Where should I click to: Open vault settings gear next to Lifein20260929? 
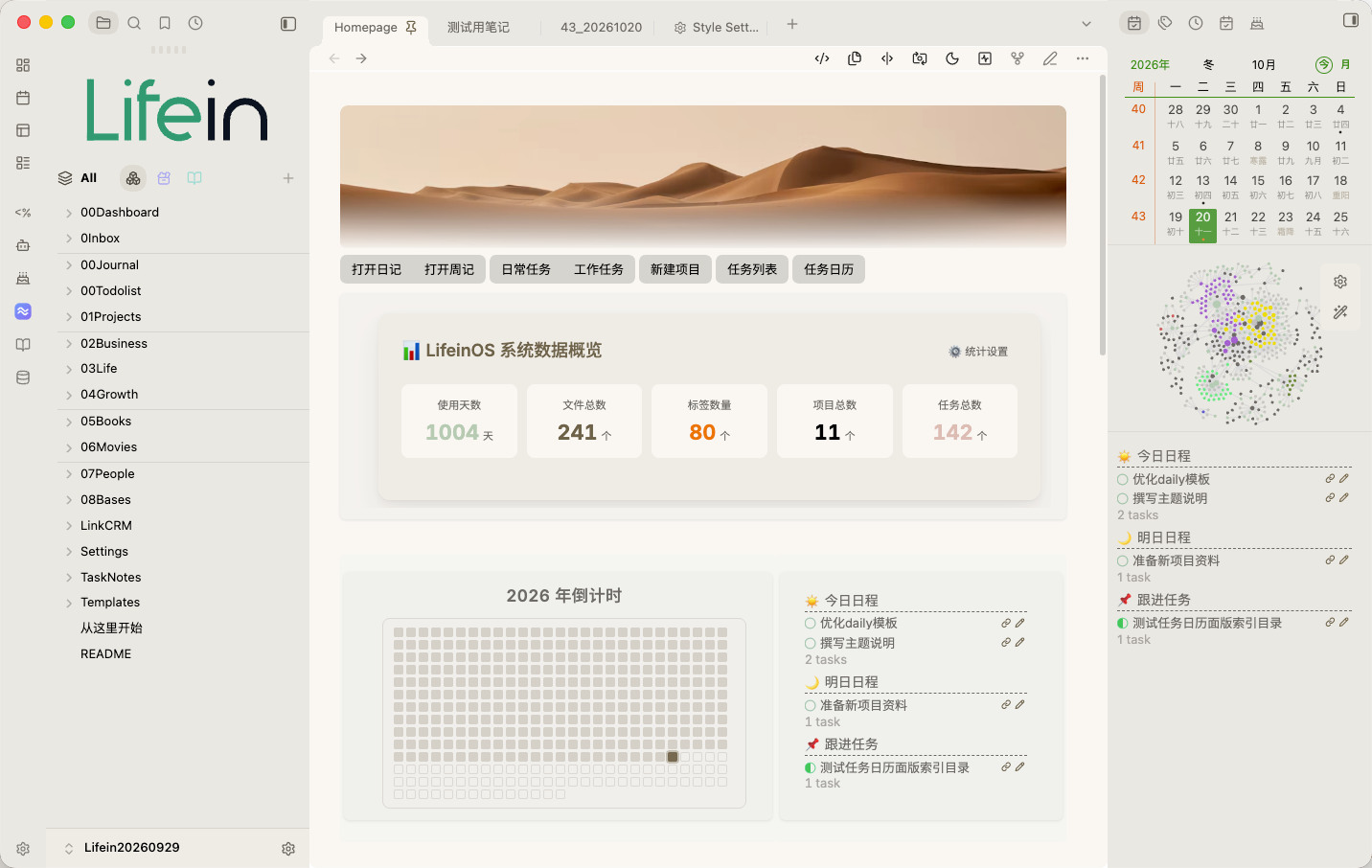(x=288, y=849)
